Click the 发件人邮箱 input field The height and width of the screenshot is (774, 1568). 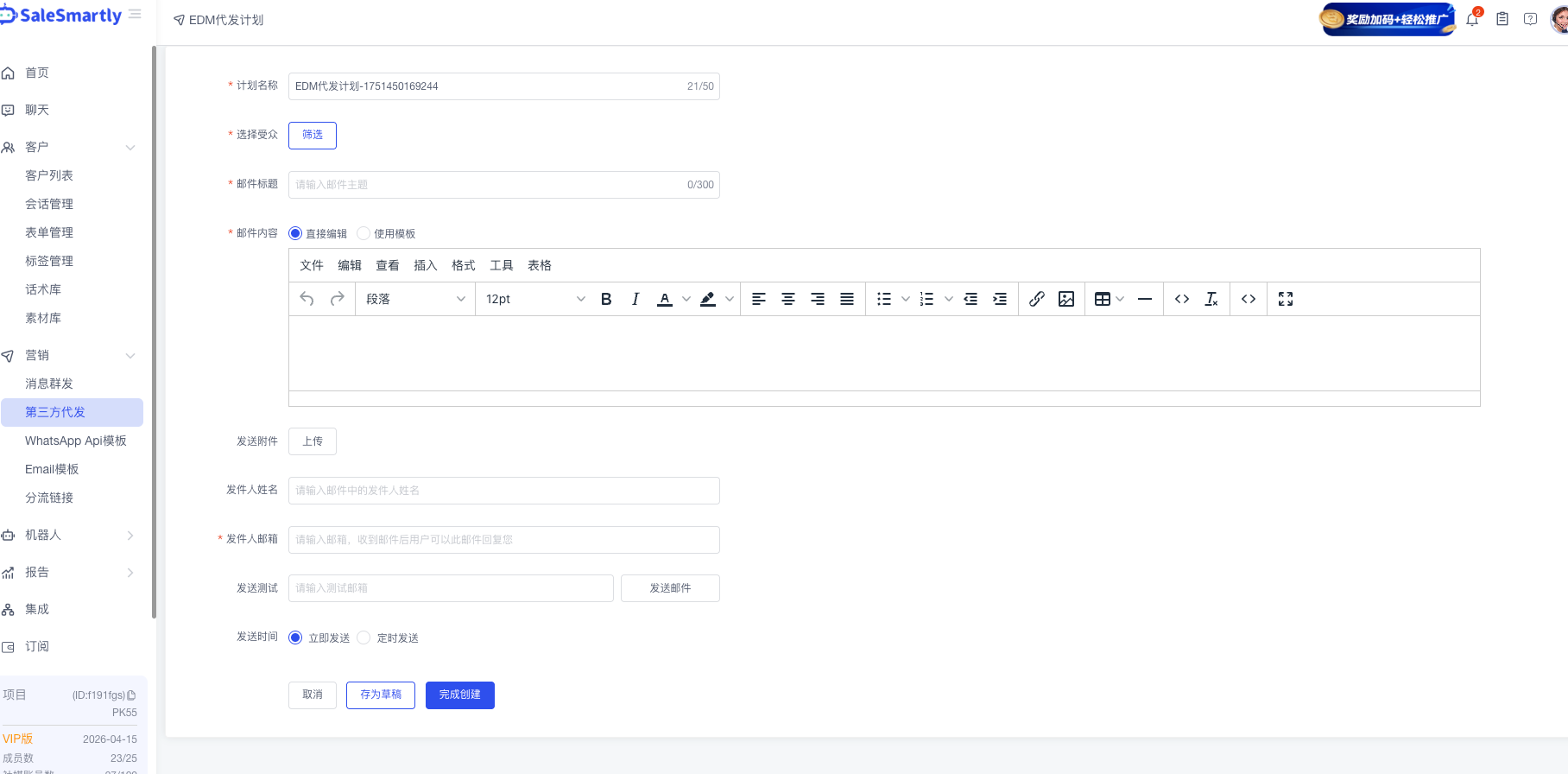click(504, 540)
